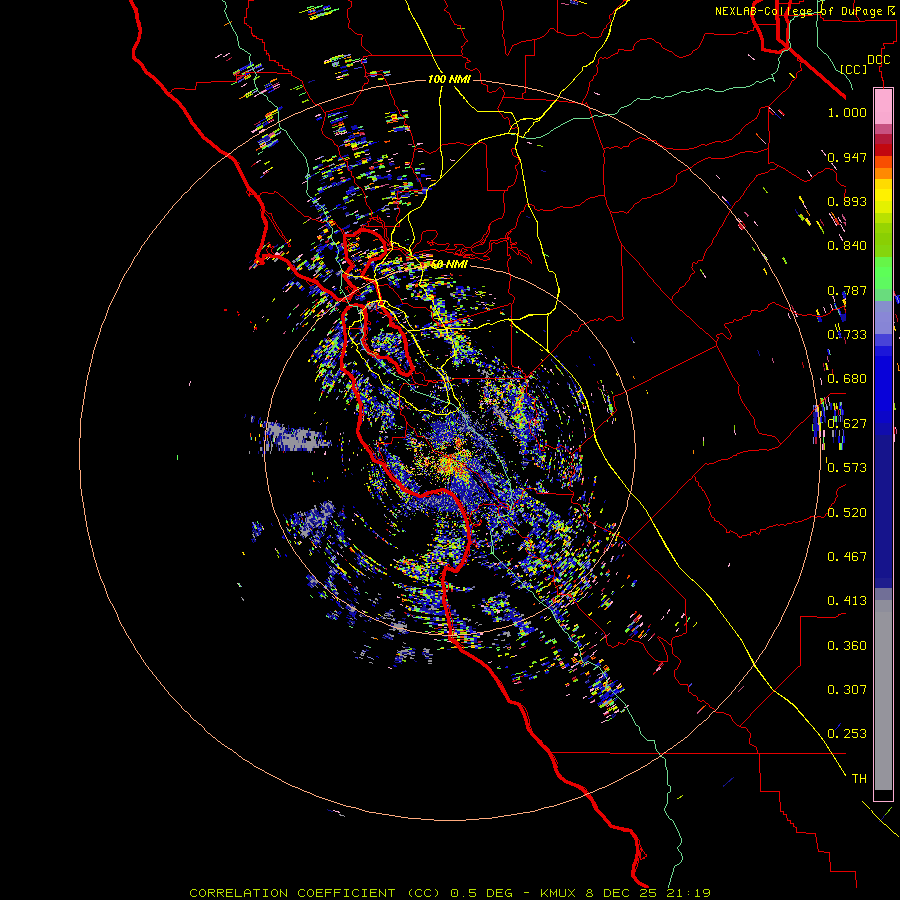The image size is (900, 900).
Task: Click the 0.253 legend value
Action: click(x=847, y=734)
